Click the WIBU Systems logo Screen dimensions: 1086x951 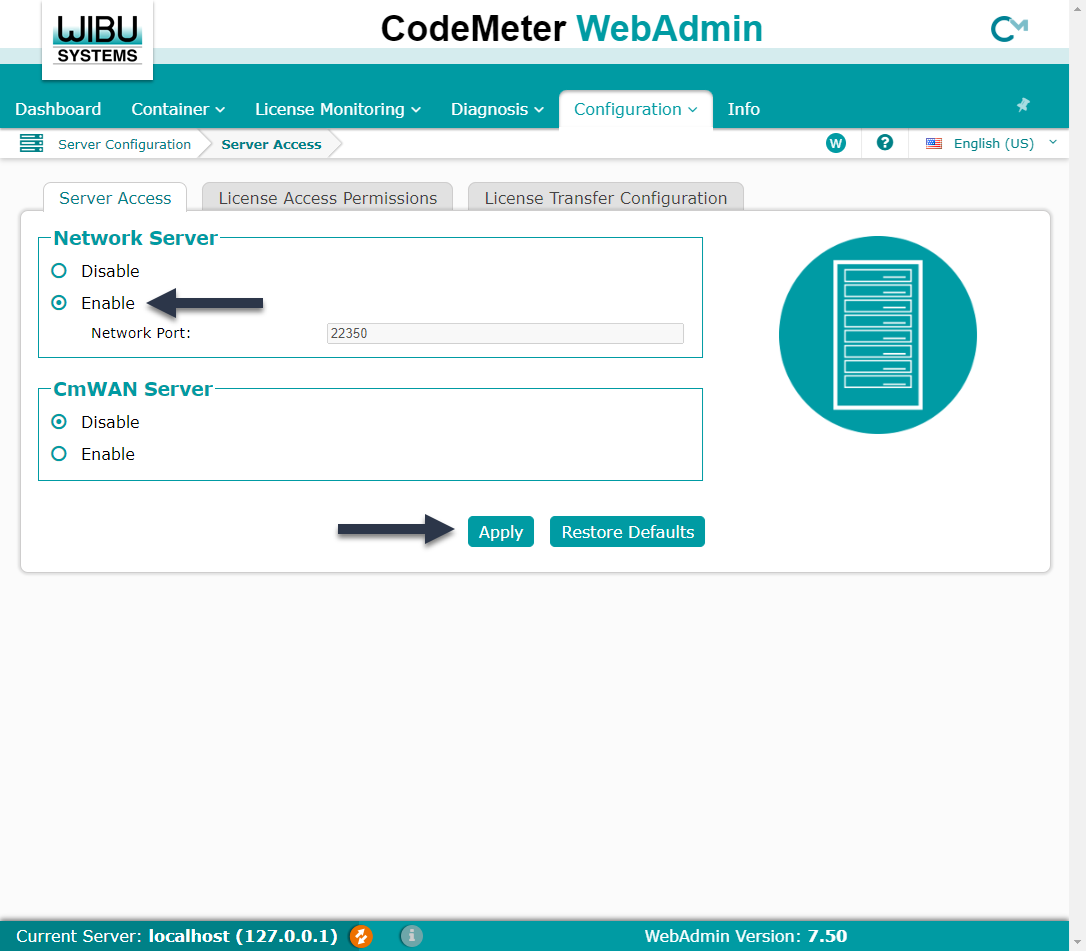point(98,40)
